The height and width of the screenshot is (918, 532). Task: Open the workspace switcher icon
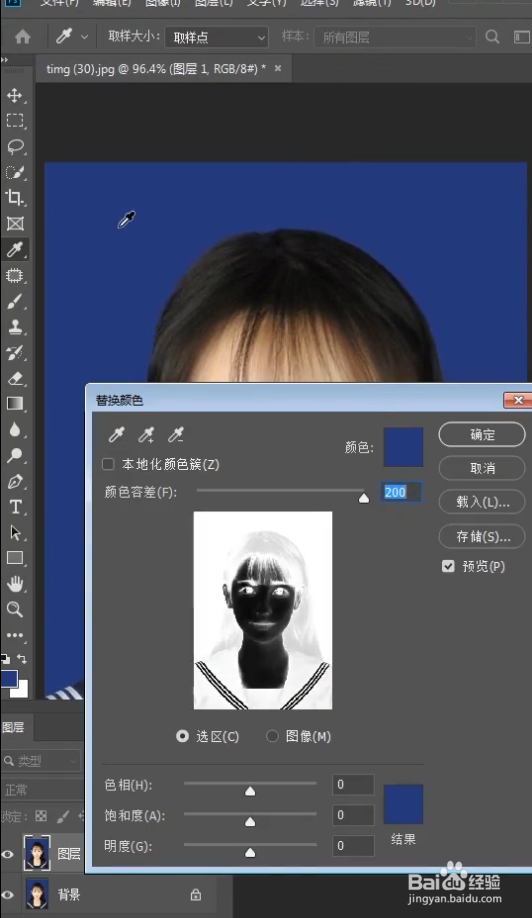(521, 37)
